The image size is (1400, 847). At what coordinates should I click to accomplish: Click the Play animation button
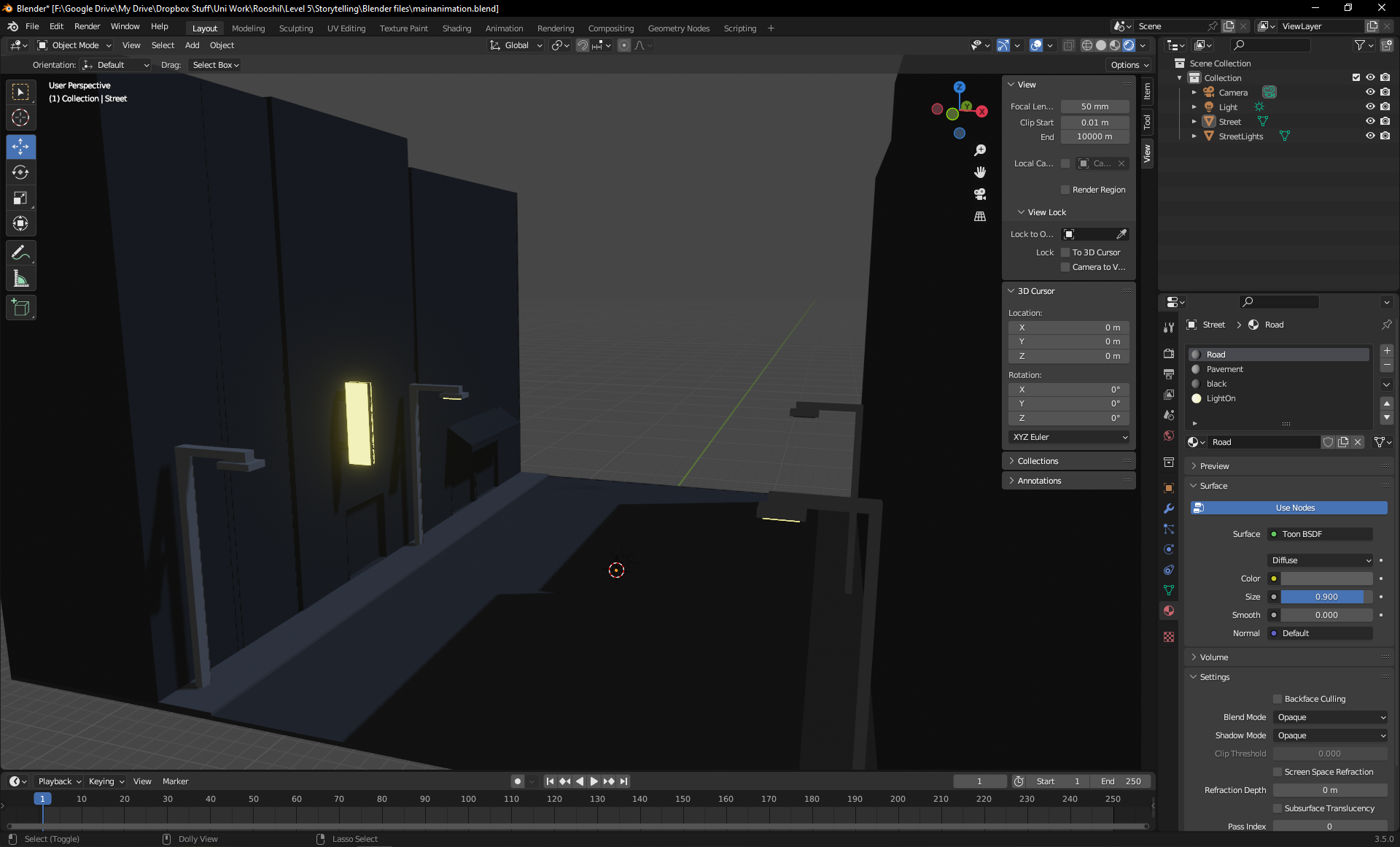(594, 781)
